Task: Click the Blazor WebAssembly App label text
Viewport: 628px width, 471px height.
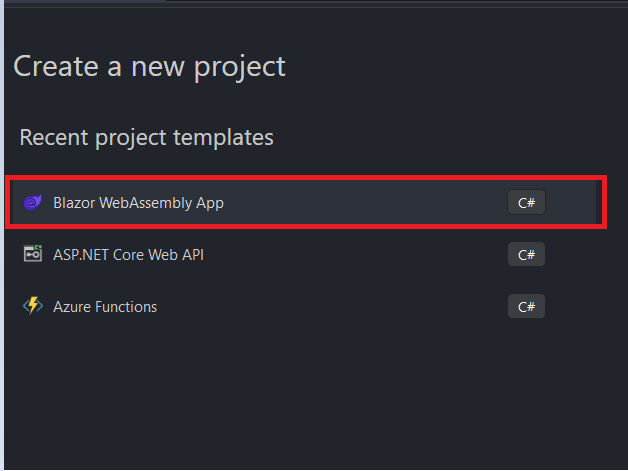Action: [x=139, y=203]
